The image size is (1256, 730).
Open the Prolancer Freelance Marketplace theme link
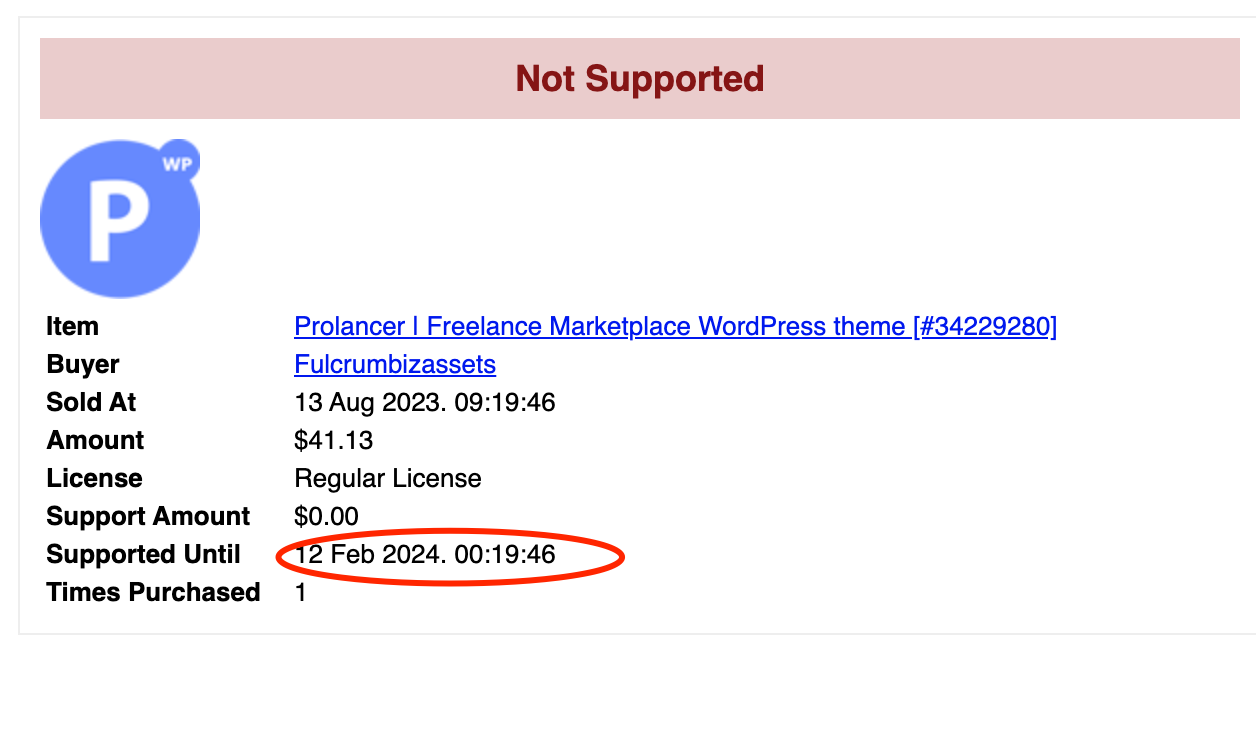coord(675,326)
